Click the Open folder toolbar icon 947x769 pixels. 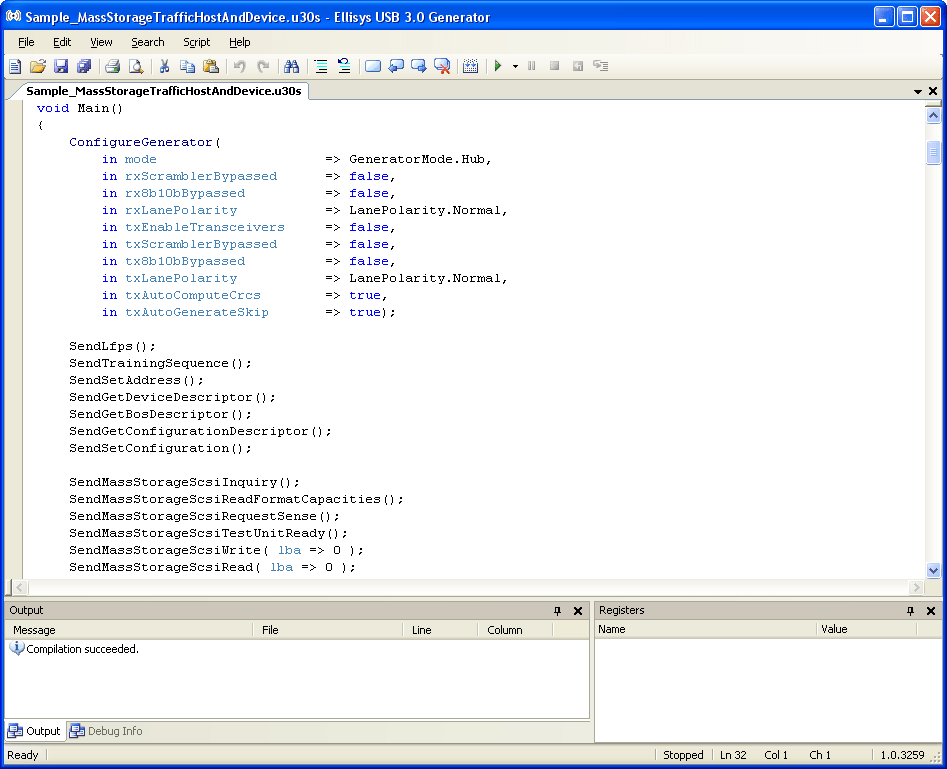click(38, 66)
